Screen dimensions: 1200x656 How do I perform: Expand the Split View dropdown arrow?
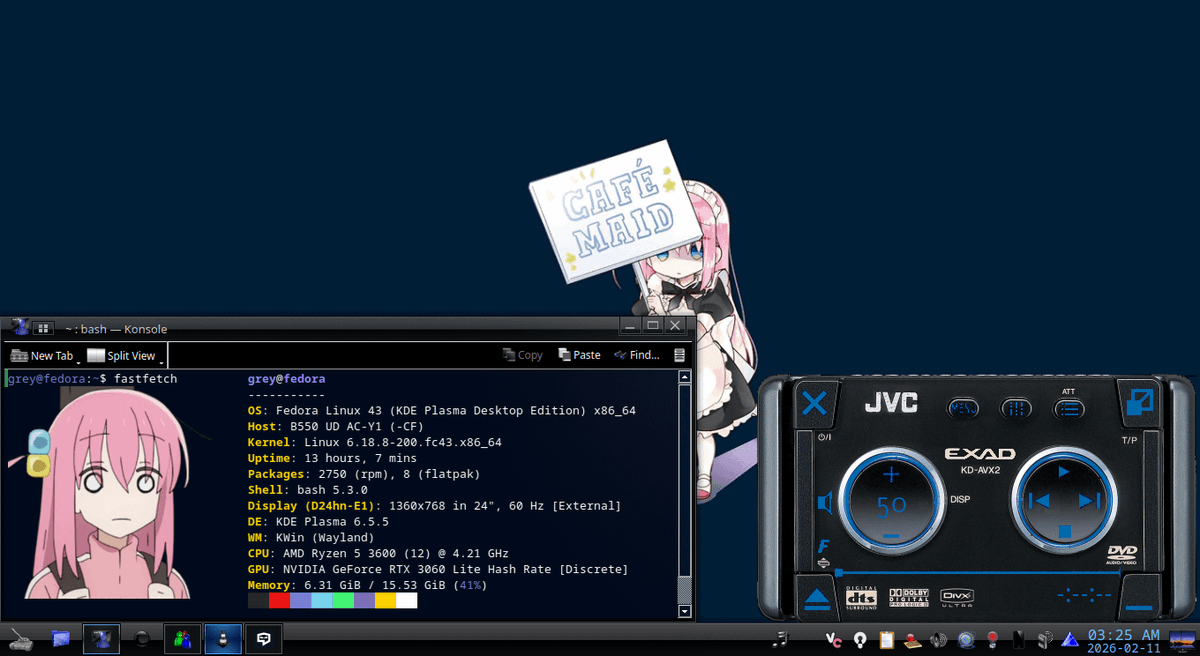click(x=161, y=361)
